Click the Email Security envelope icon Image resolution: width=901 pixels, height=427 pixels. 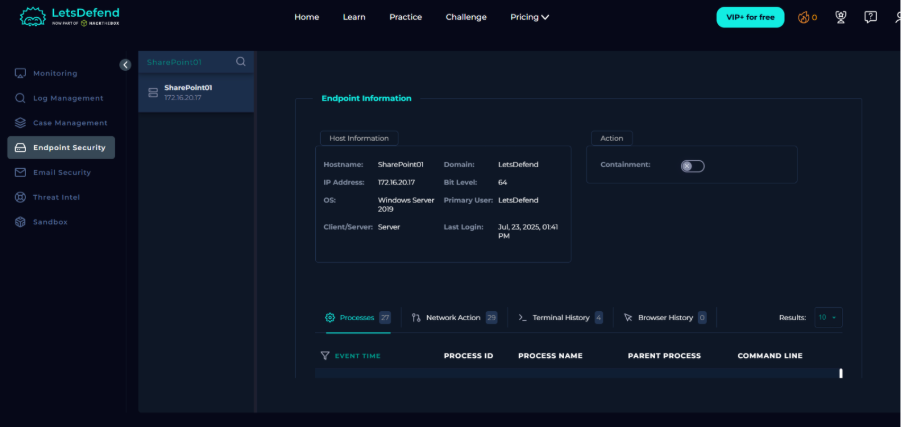point(20,172)
